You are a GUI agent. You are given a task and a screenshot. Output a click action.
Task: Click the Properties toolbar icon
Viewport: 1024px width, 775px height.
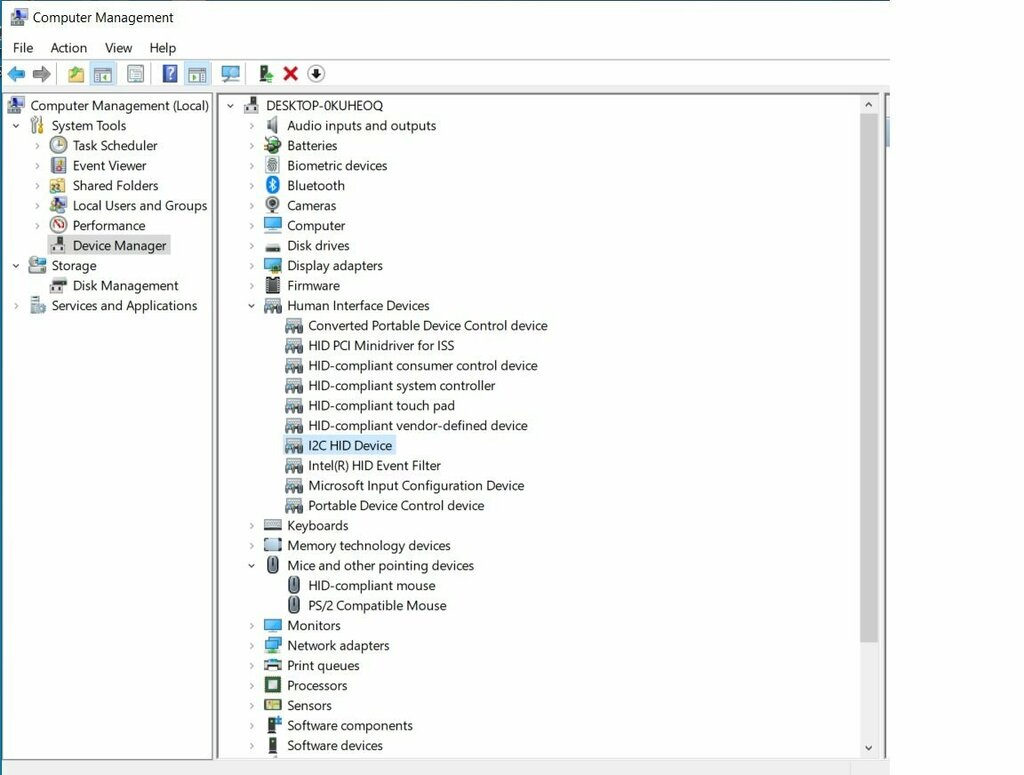click(x=135, y=74)
